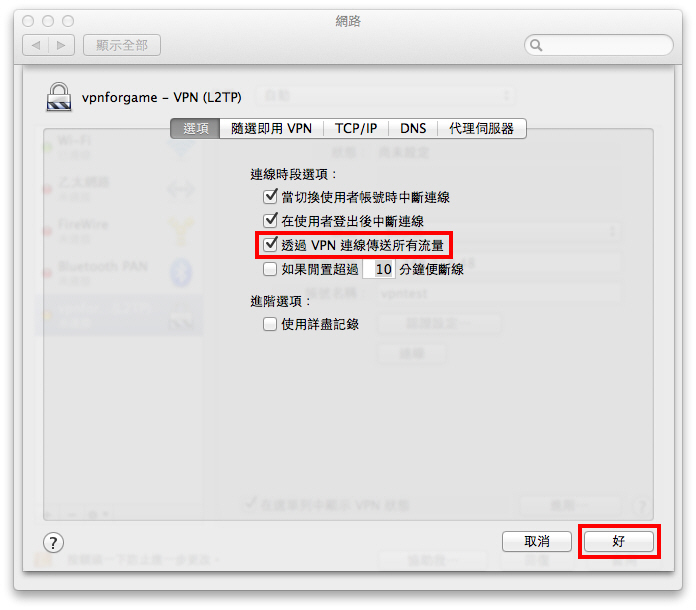Open the DNS tab
This screenshot has width=696, height=610.
coord(413,128)
